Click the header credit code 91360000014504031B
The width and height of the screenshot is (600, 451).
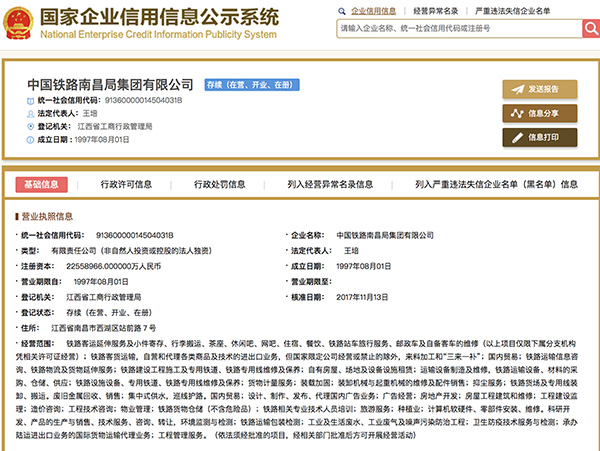tap(143, 101)
